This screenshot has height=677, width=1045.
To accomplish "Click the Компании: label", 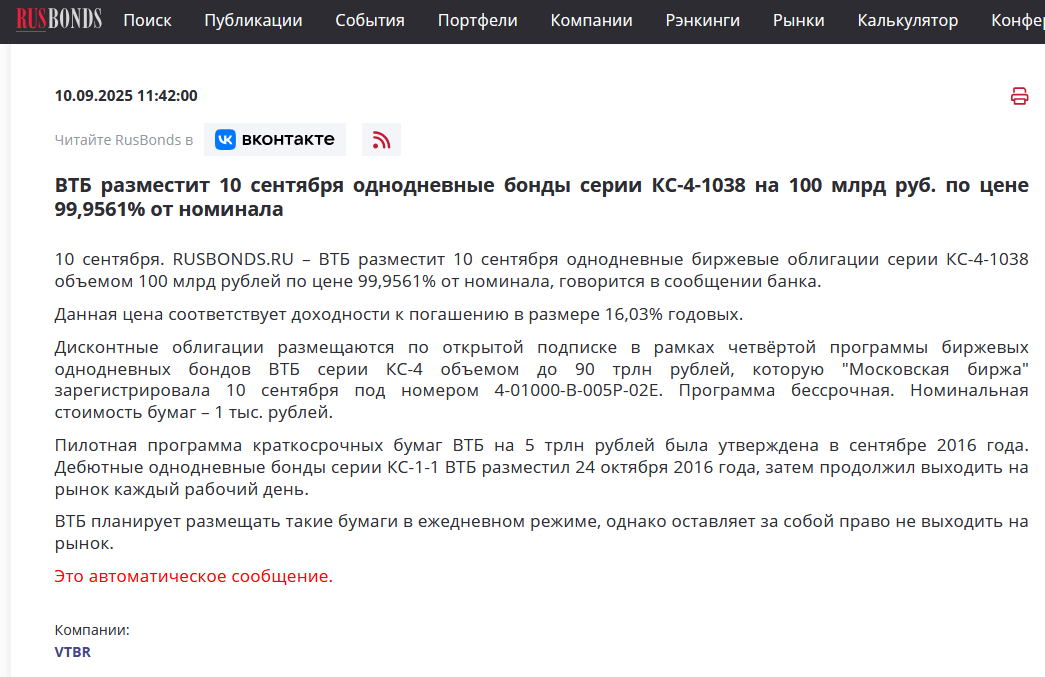I will pos(92,630).
